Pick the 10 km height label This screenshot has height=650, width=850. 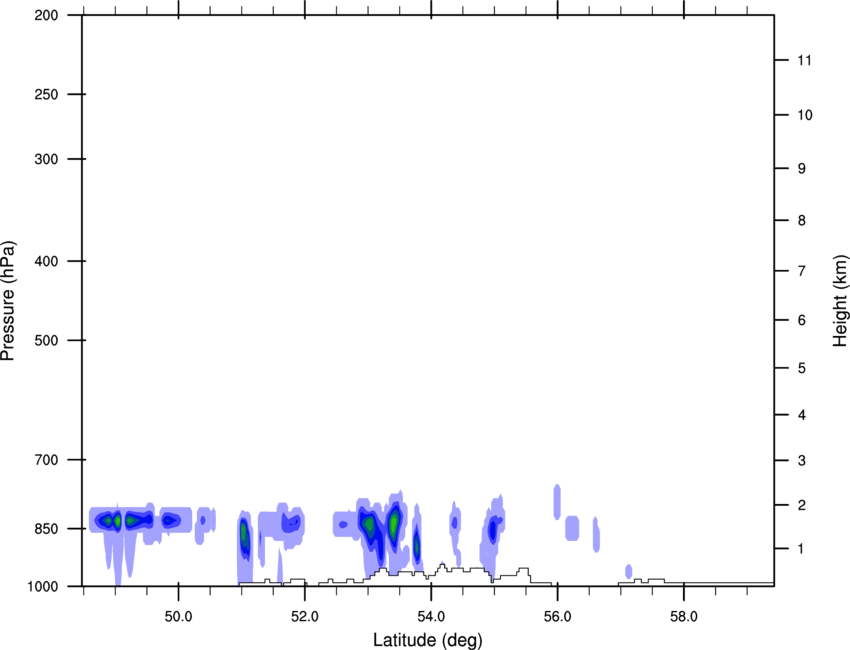(x=804, y=115)
